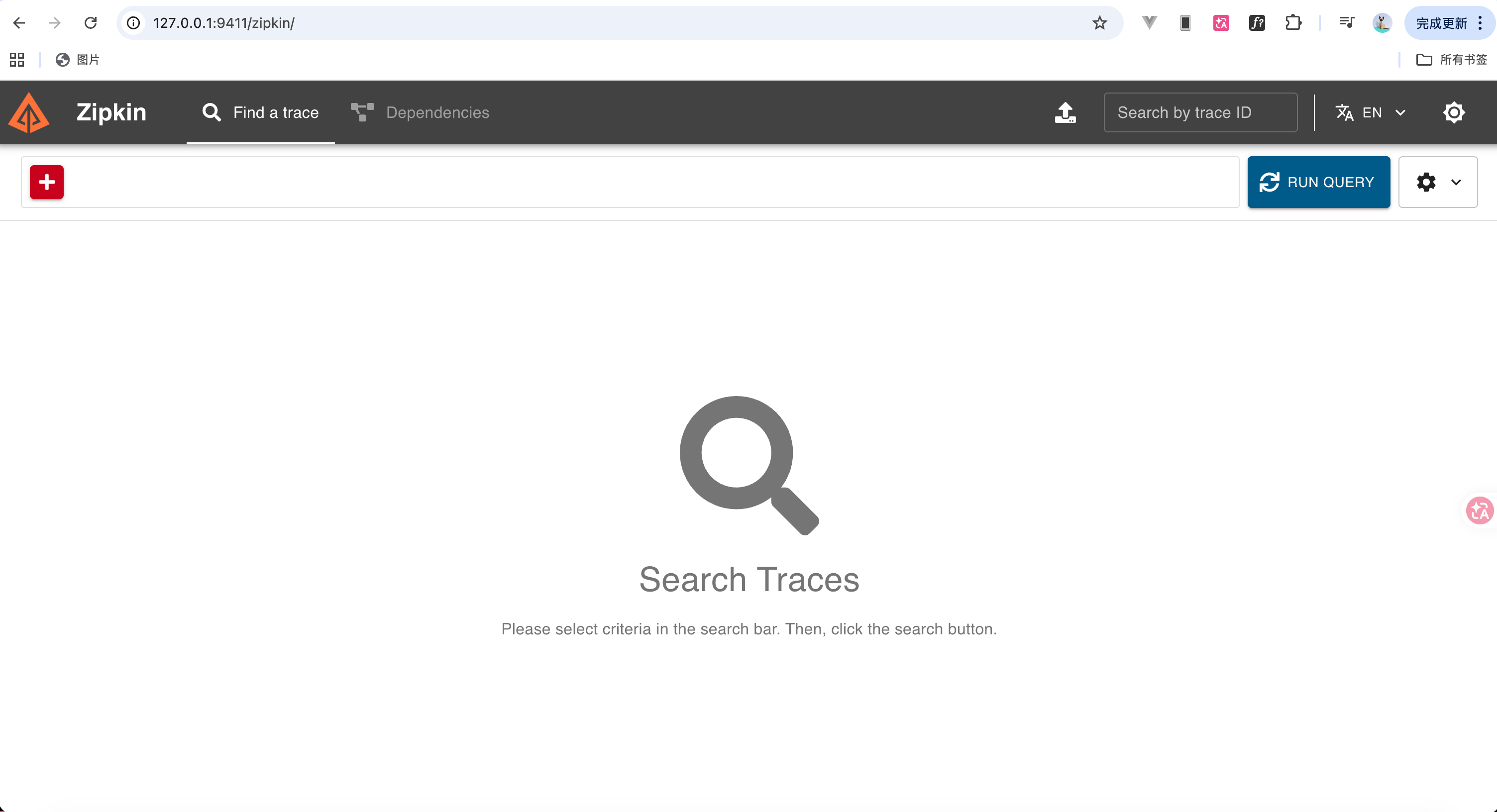Click the 图片 bookmark link

coord(77,60)
